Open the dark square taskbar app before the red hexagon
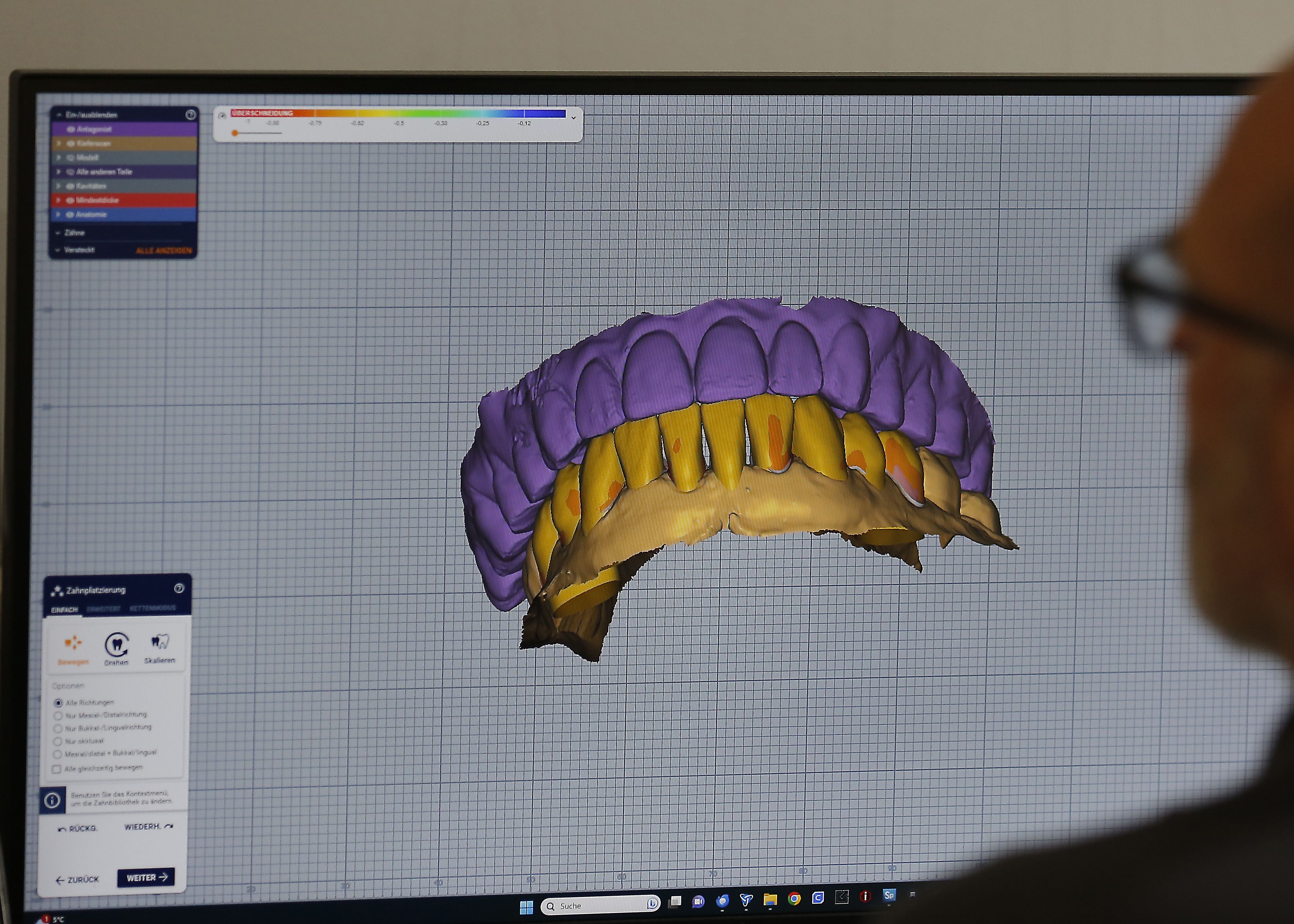The height and width of the screenshot is (924, 1294). (842, 897)
